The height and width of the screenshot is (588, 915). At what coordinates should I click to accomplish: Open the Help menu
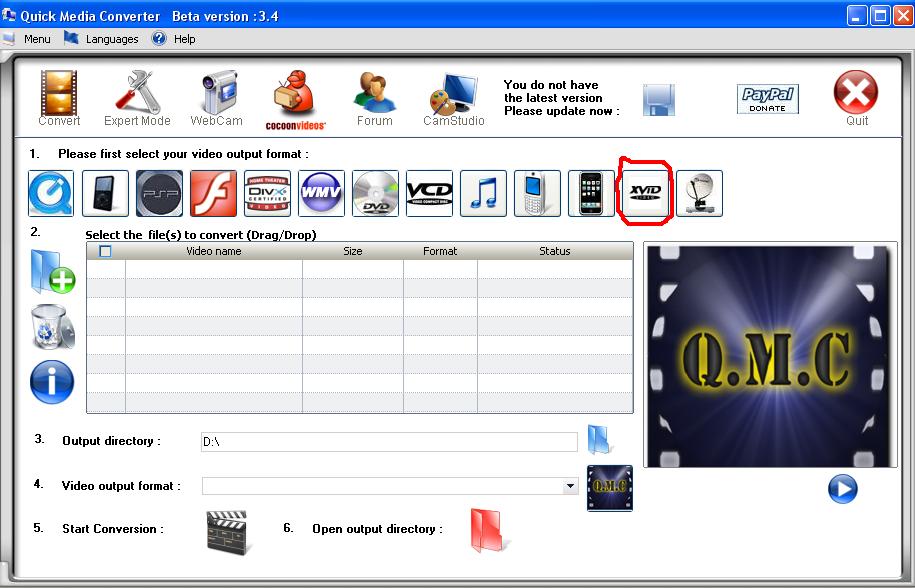pos(184,39)
